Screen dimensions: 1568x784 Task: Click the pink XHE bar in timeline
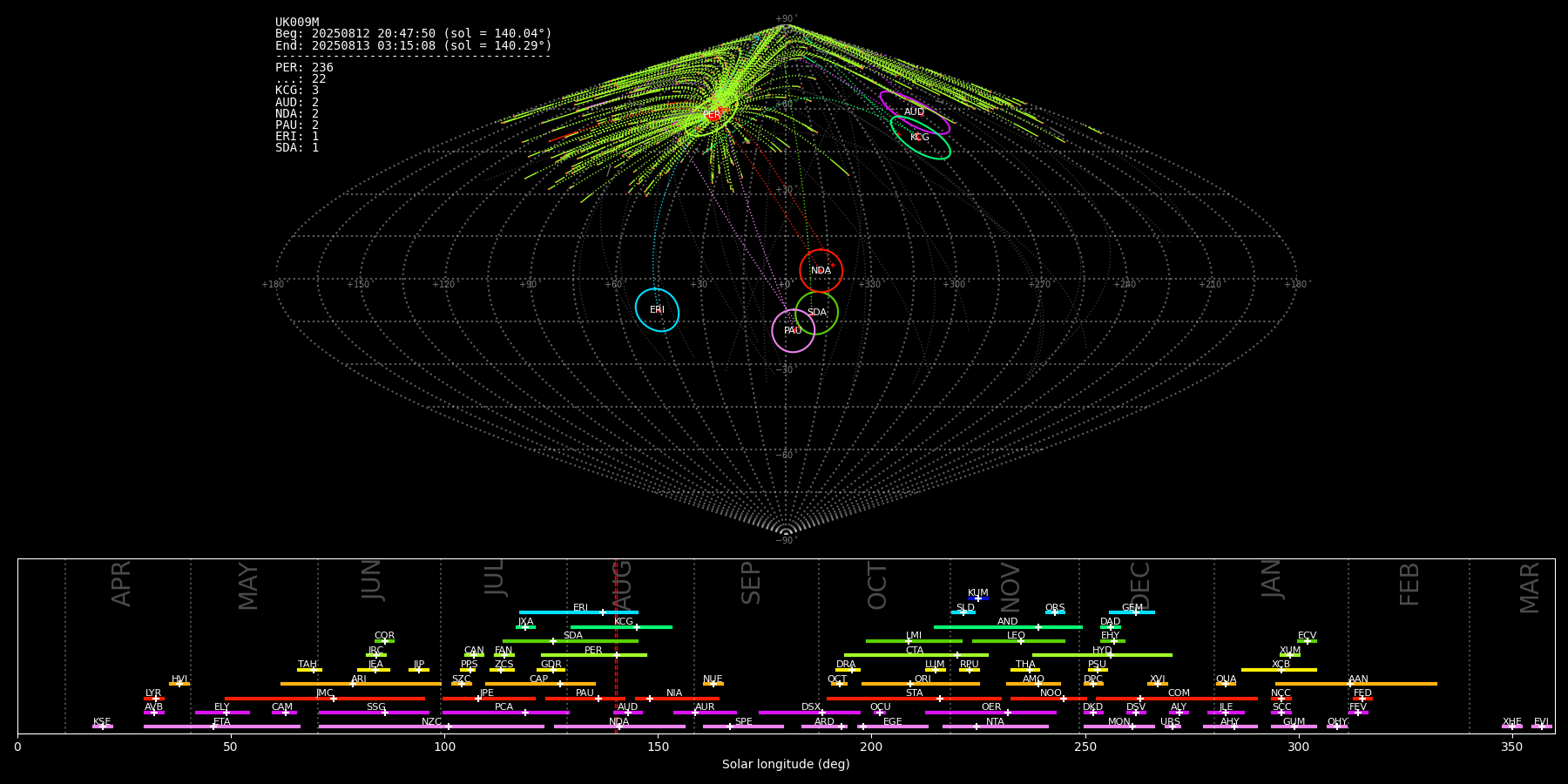tap(1512, 727)
